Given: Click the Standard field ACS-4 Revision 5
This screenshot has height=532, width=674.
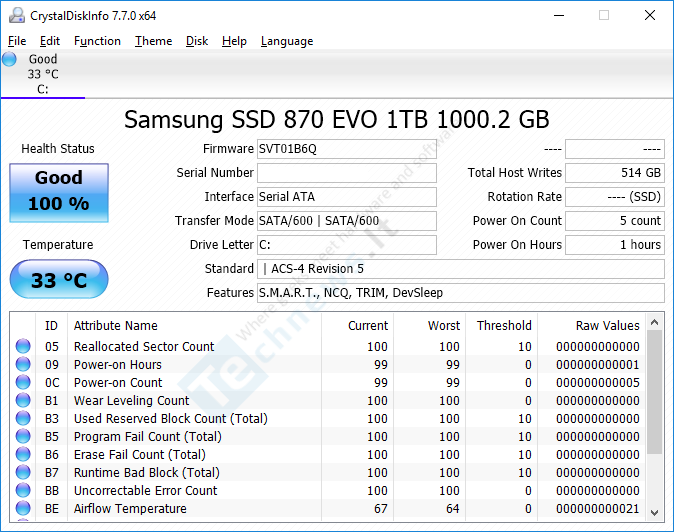Looking at the screenshot, I should [x=461, y=269].
